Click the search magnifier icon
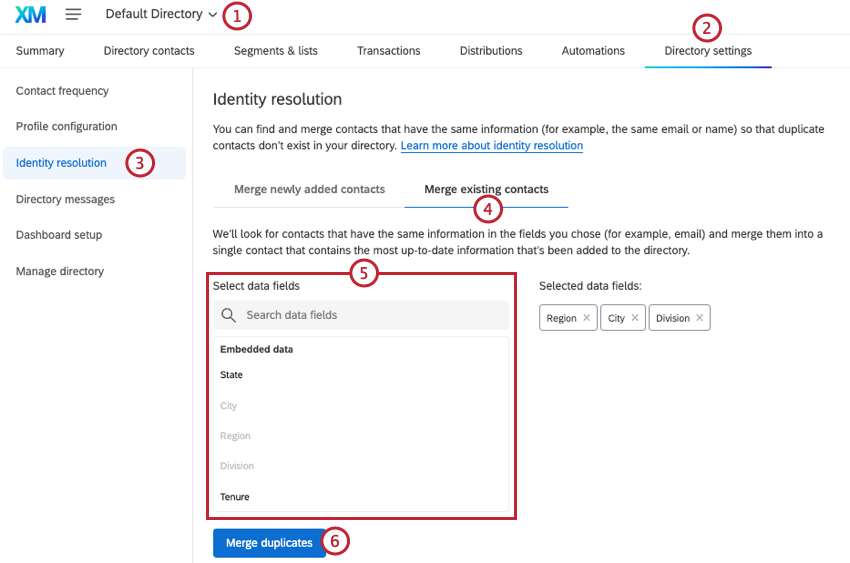 228,315
